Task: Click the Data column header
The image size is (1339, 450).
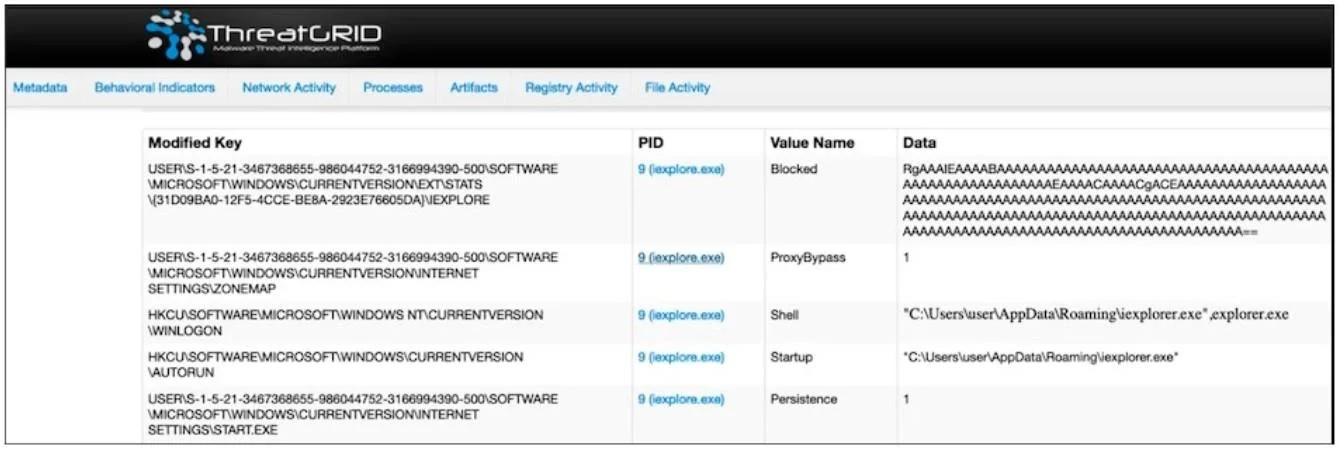Action: 919,143
